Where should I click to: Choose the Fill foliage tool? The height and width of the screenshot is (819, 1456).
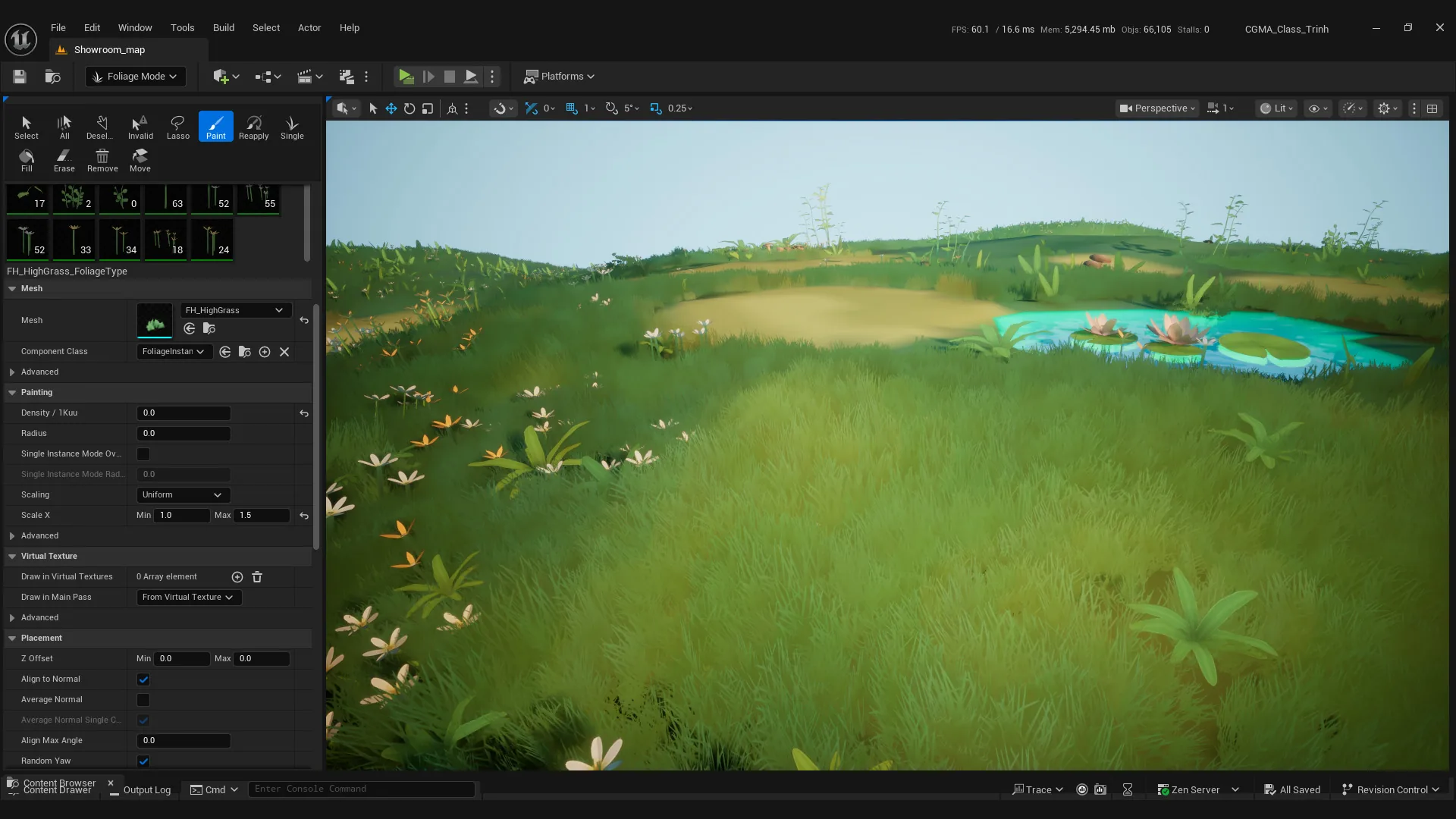pyautogui.click(x=27, y=160)
